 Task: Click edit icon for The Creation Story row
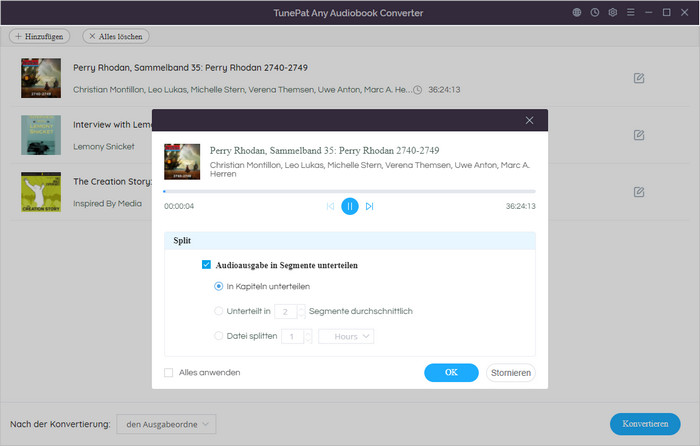pyautogui.click(x=639, y=192)
